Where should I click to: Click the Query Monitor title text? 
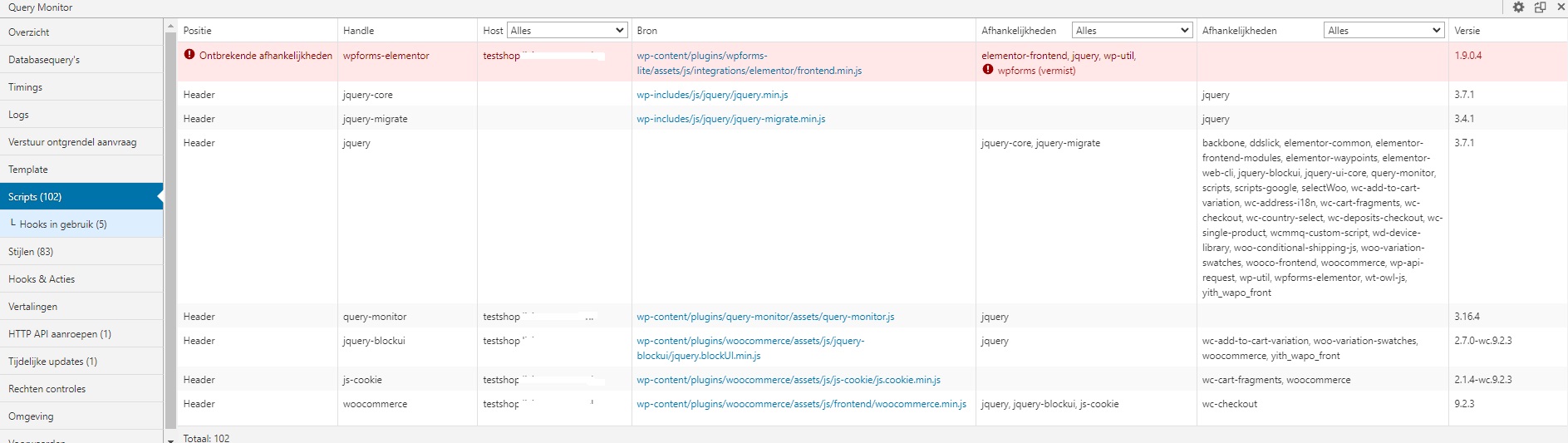(40, 7)
